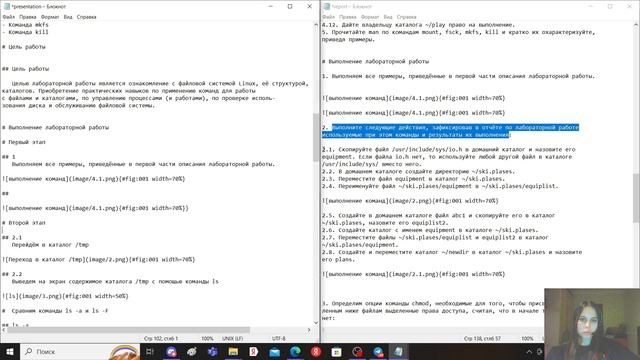Open the Microsoft Teams taskbar icon

click(x=212, y=351)
